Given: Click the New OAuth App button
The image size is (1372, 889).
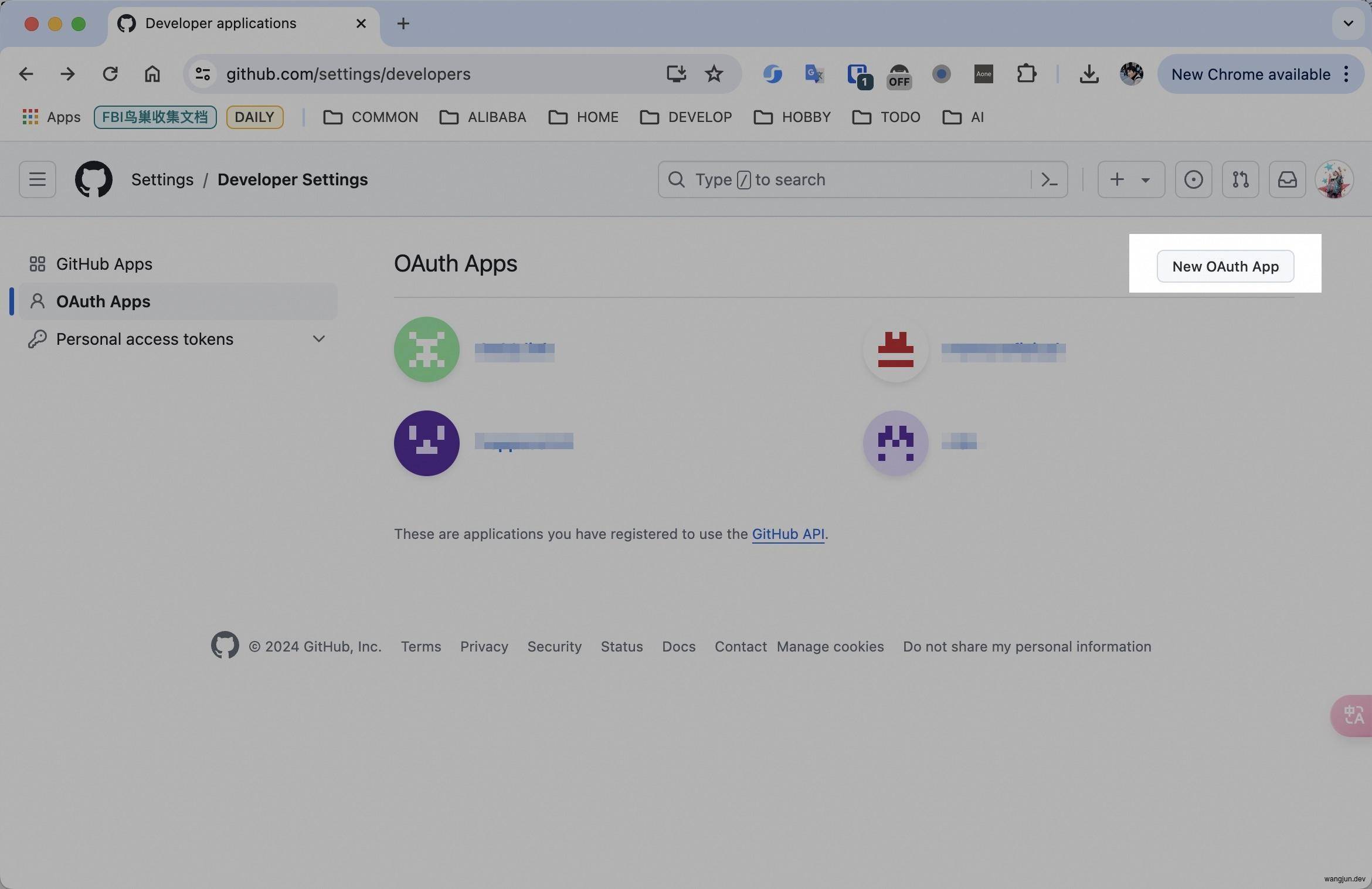Looking at the screenshot, I should tap(1225, 266).
